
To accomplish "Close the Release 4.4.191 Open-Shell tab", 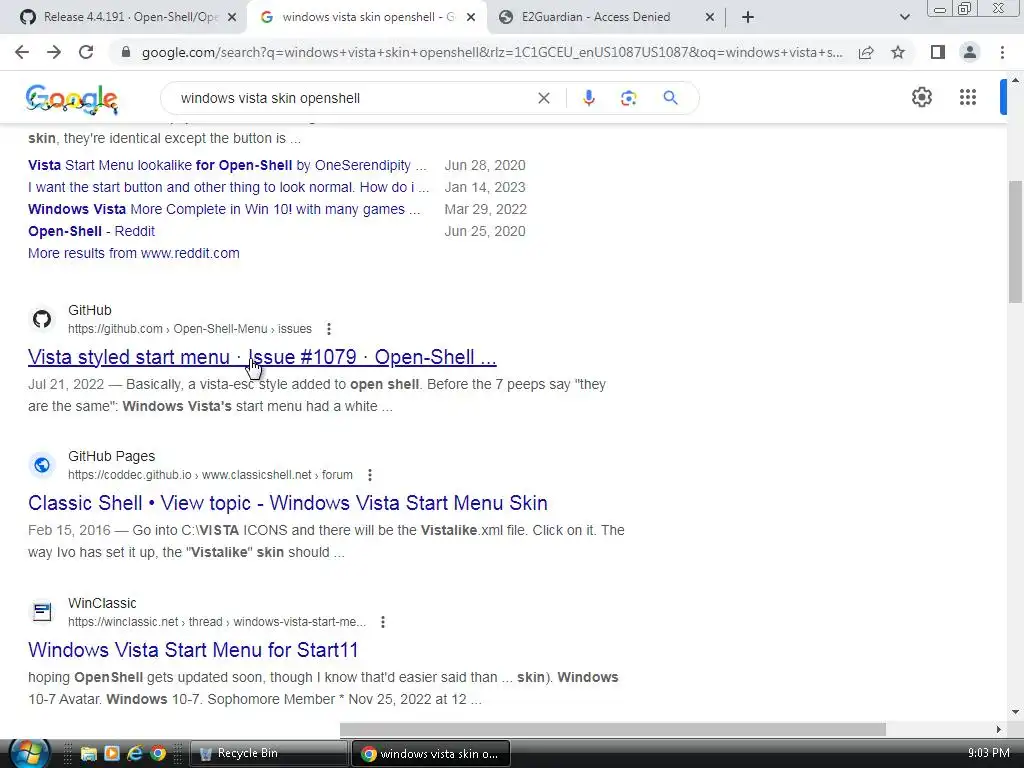I will pyautogui.click(x=232, y=18).
